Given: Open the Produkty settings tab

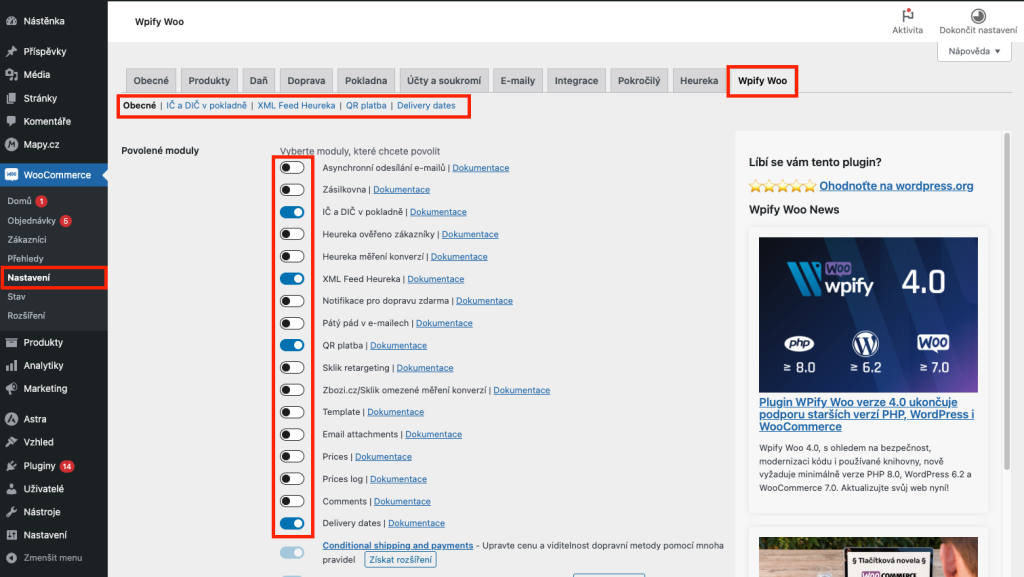Looking at the screenshot, I should click(x=209, y=81).
